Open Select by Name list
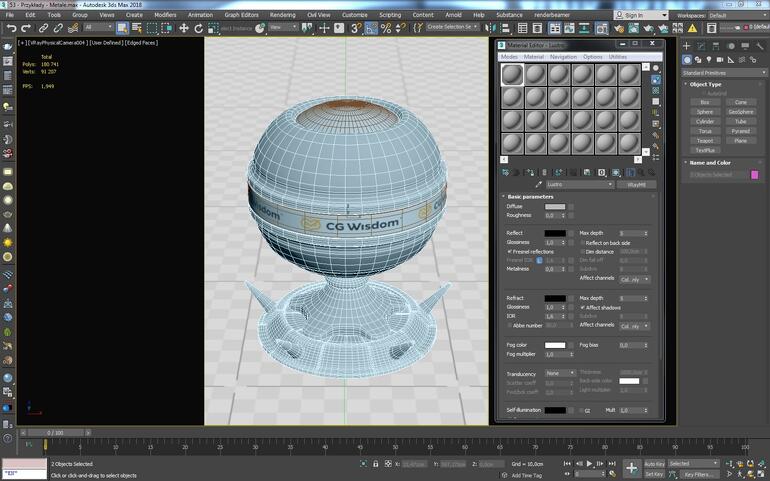 point(137,28)
